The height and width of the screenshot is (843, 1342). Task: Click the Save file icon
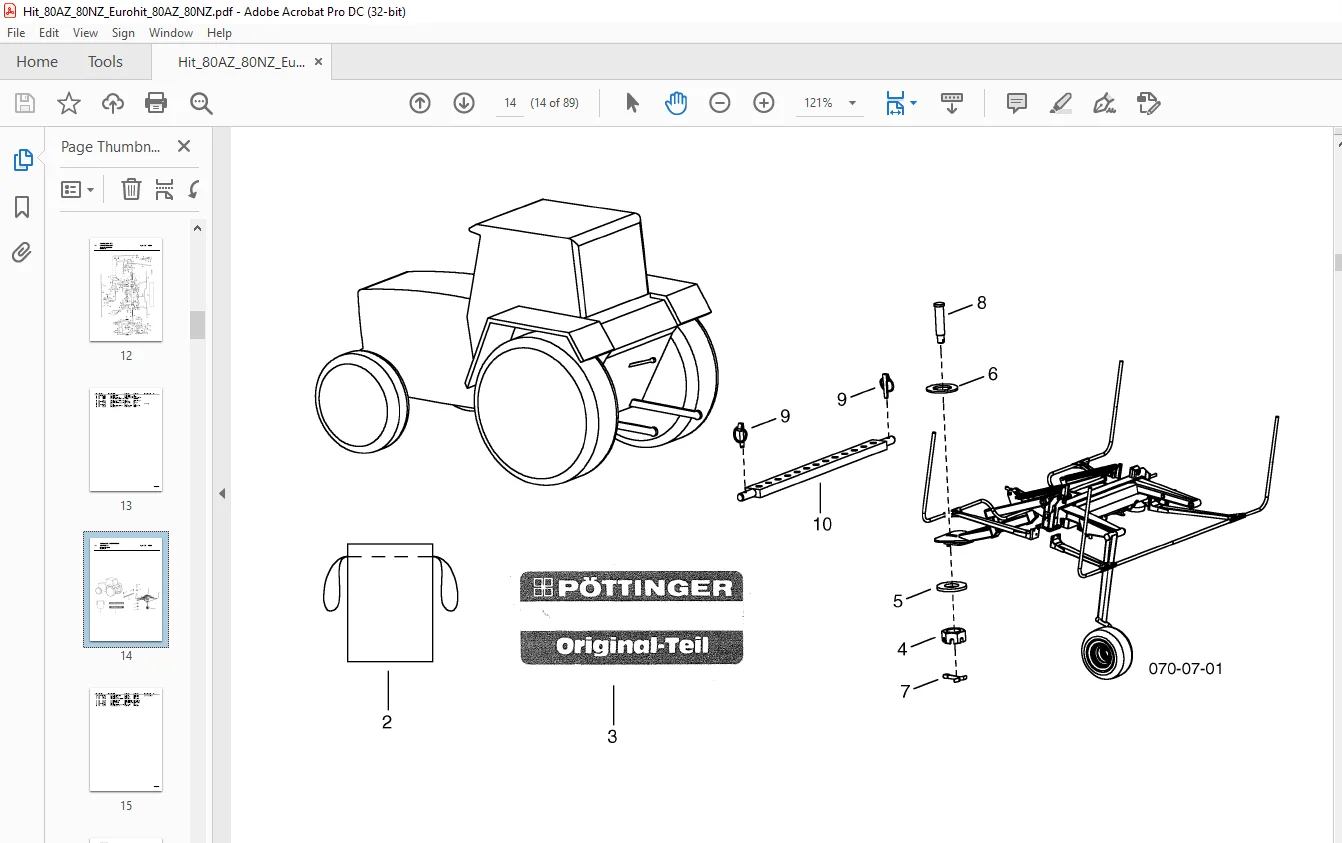click(25, 103)
